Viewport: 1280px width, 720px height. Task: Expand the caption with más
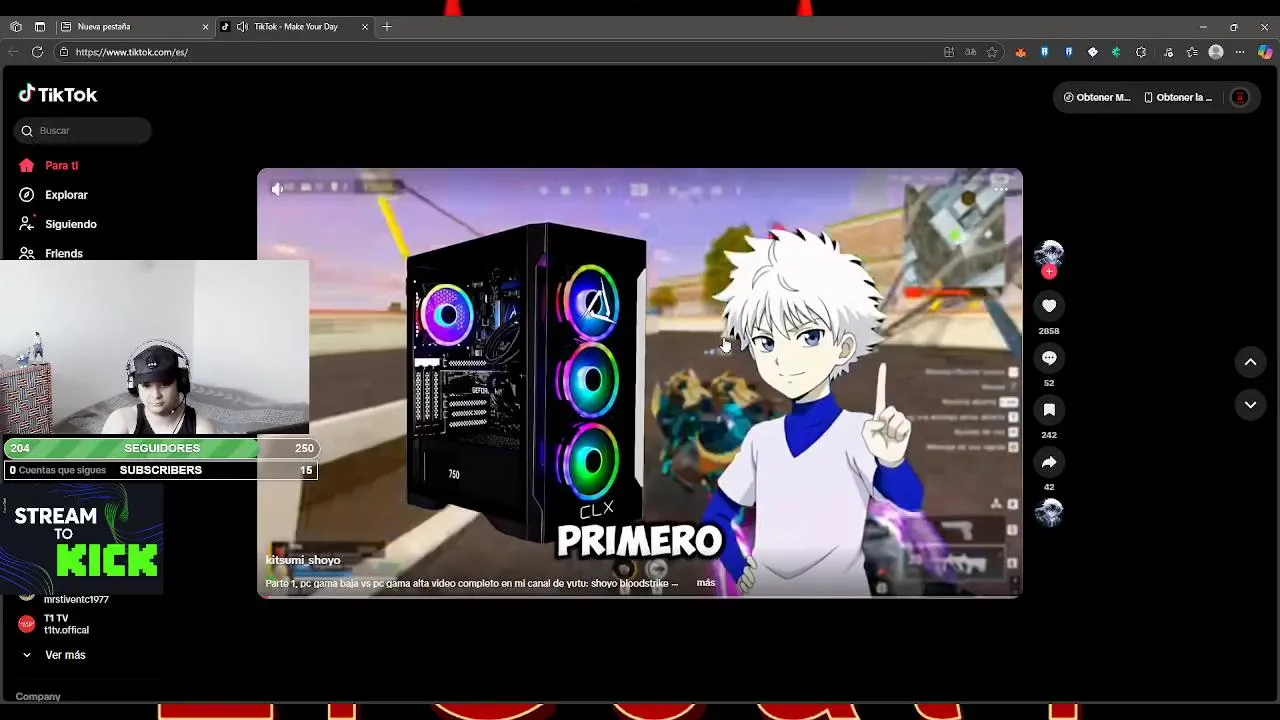(706, 583)
